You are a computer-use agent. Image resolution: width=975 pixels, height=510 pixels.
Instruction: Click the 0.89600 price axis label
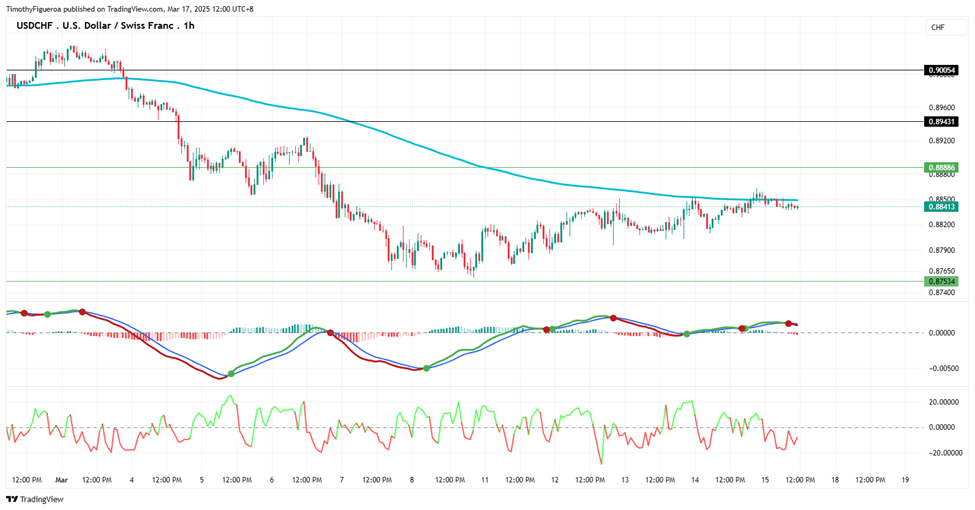point(940,107)
